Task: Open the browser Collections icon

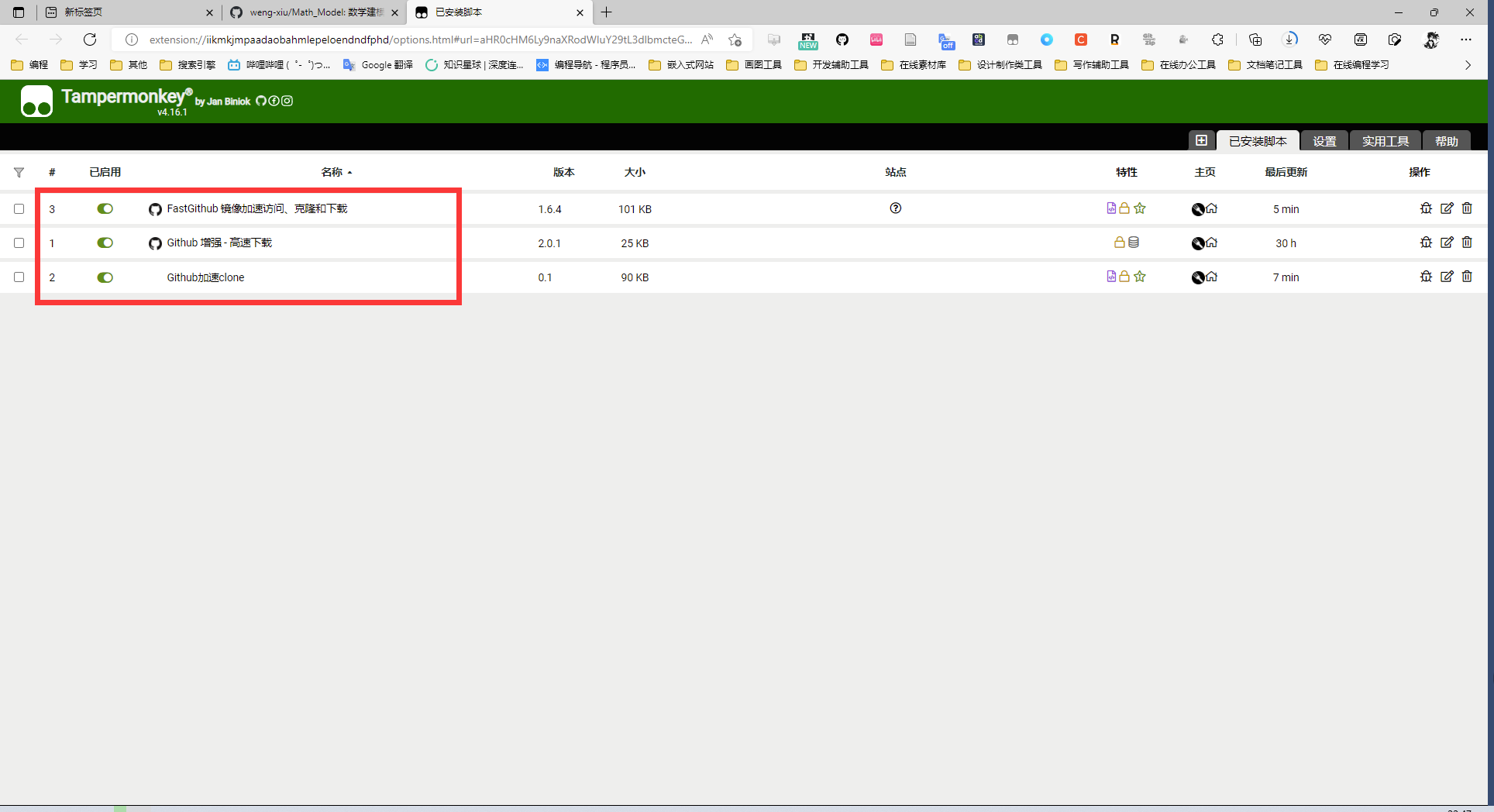Action: (x=1255, y=40)
